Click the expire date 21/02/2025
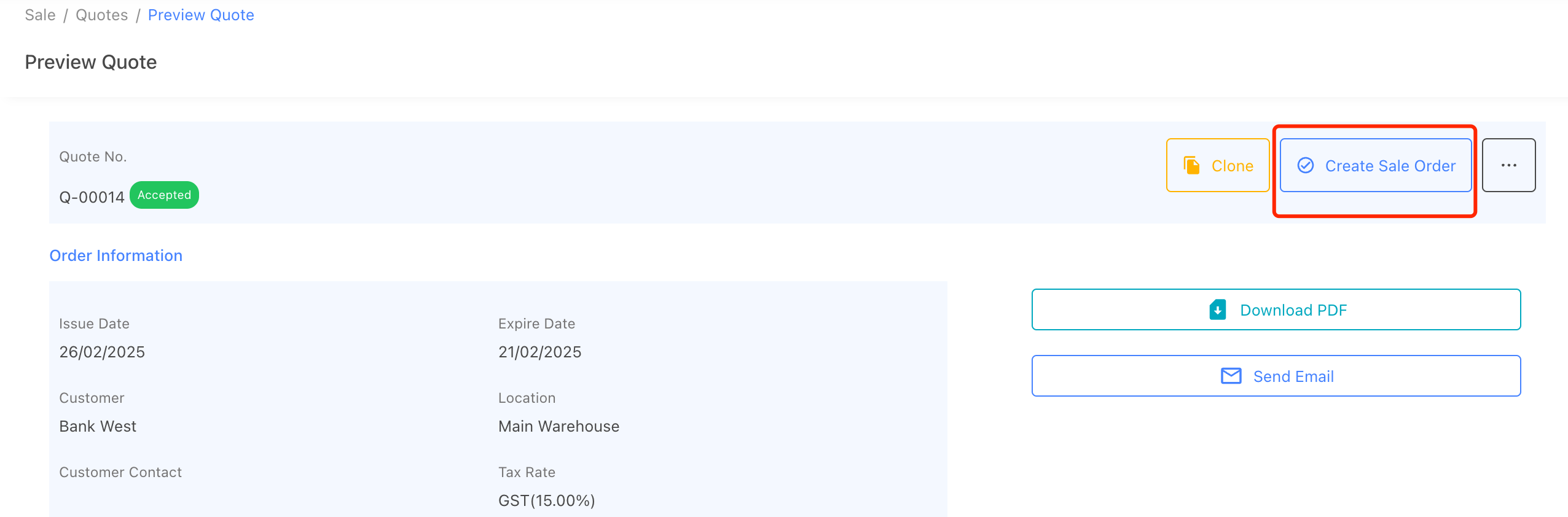This screenshot has height=517, width=1568. coord(539,352)
